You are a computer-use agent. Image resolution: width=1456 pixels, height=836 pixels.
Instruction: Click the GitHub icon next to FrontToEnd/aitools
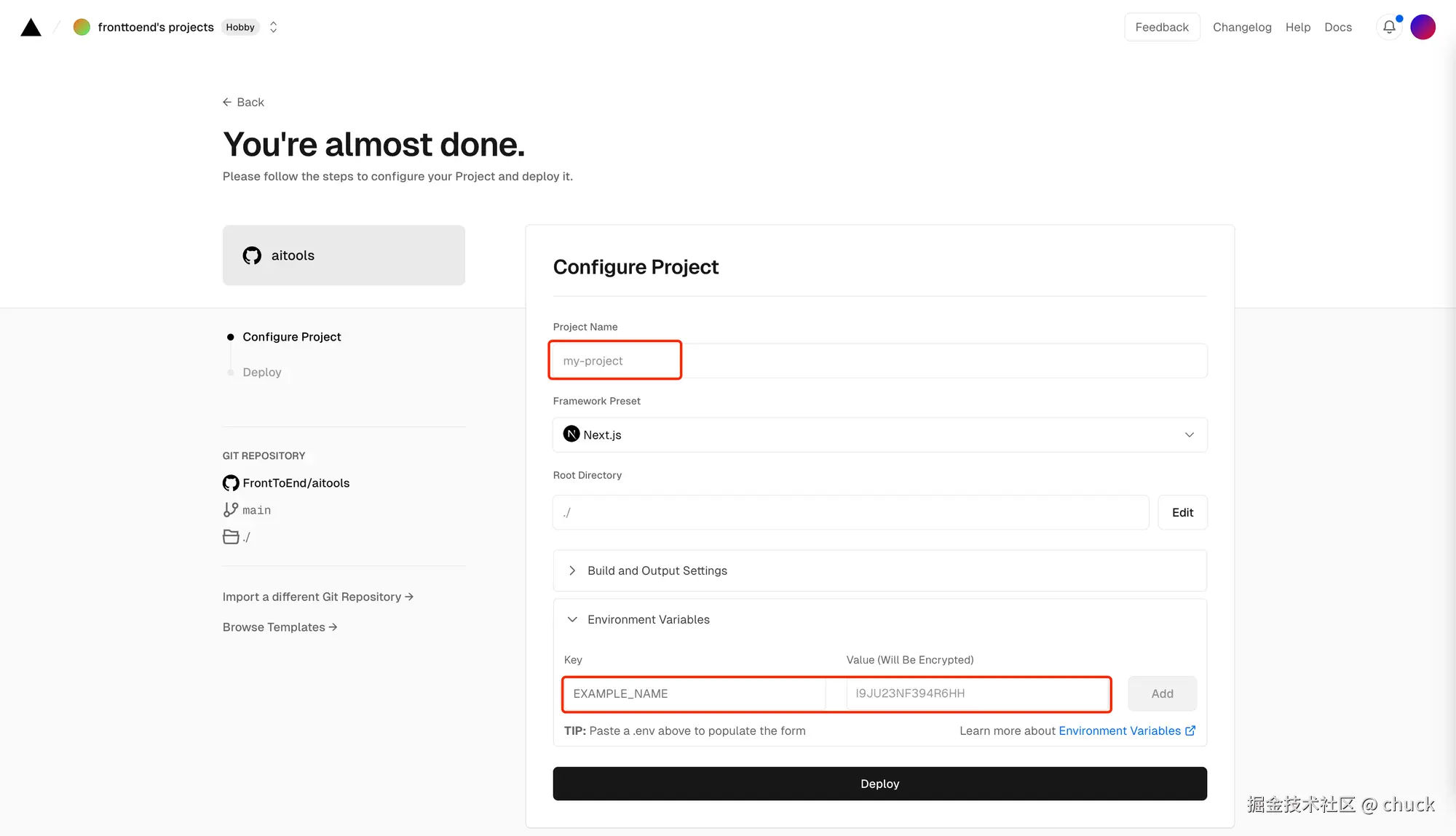coord(231,483)
